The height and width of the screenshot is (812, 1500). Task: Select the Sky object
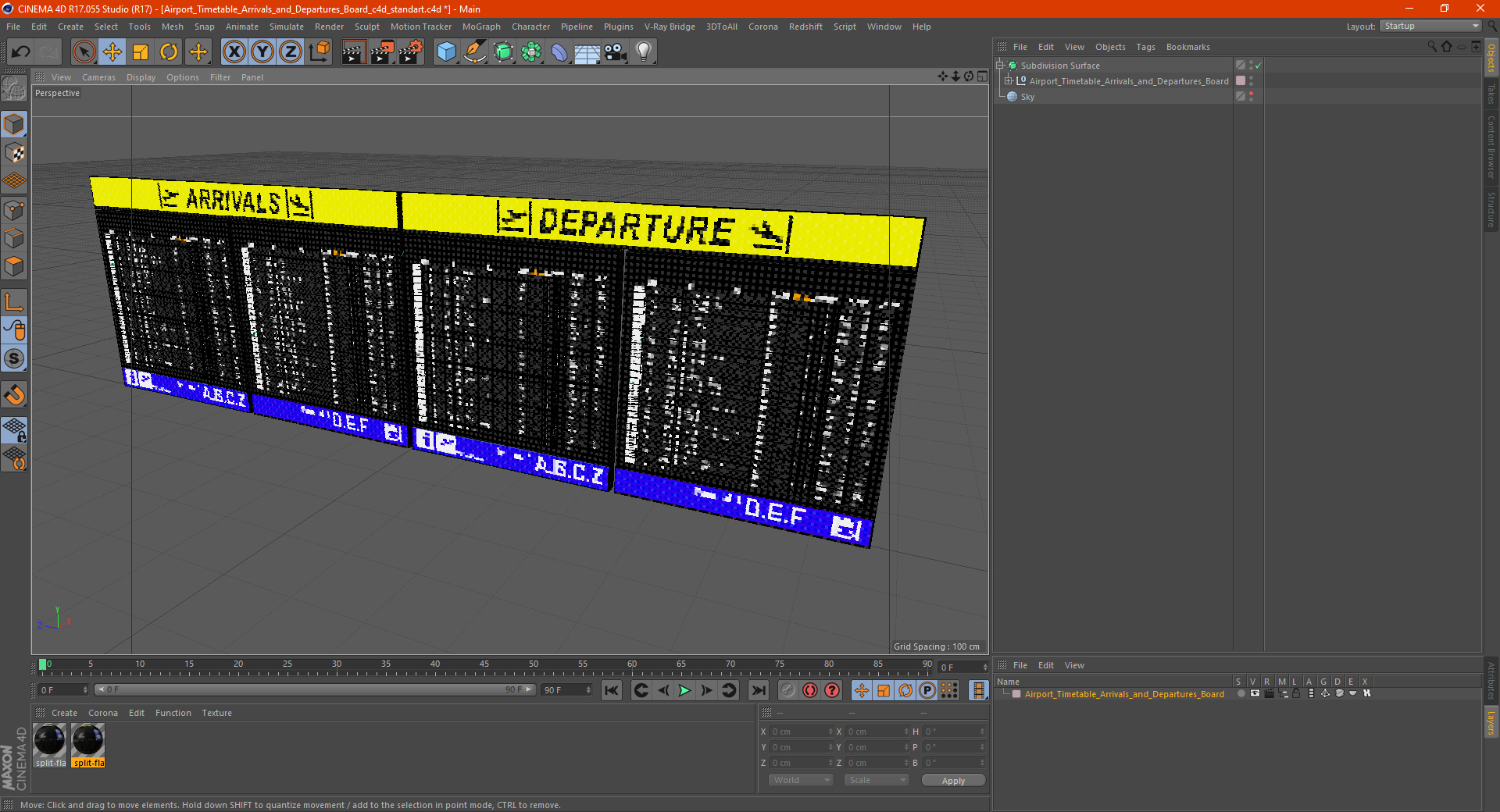coord(1027,97)
